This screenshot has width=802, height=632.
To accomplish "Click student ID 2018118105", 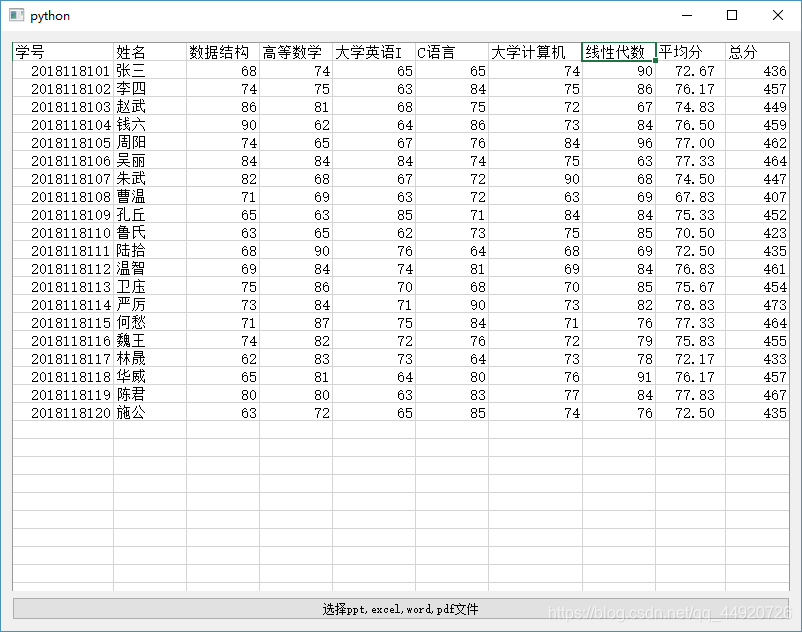I will [x=63, y=142].
